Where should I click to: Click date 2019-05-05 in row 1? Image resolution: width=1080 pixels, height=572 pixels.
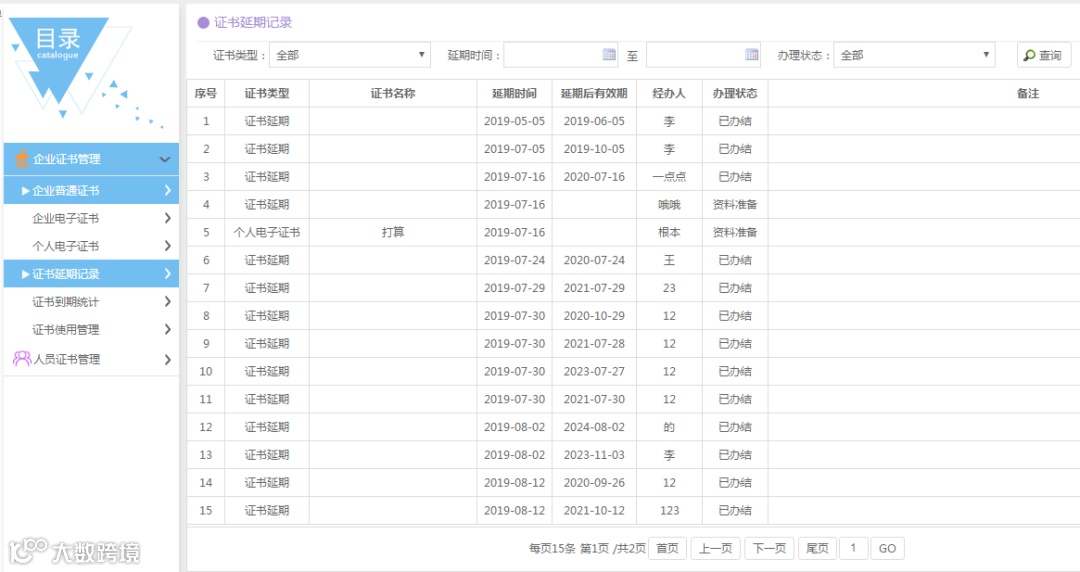pos(514,121)
